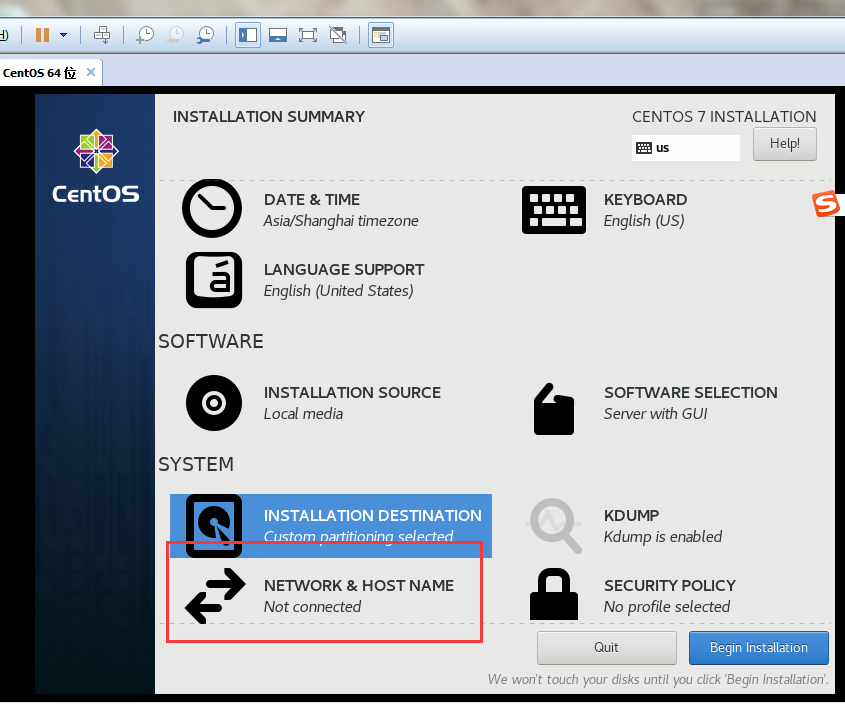Revert to previous snapshot icon
This screenshot has width=845, height=704.
pos(175,35)
